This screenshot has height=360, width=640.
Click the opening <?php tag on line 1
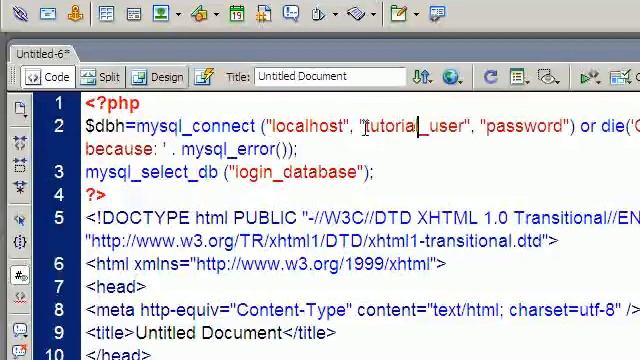(112, 103)
